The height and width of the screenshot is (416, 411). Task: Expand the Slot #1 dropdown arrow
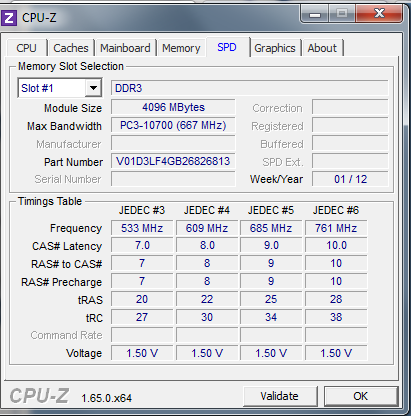[x=93, y=88]
